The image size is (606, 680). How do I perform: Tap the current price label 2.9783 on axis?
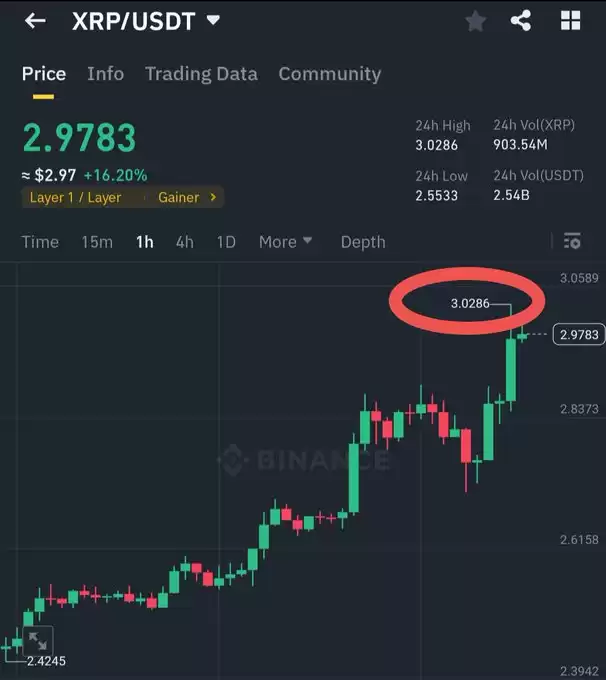(579, 334)
